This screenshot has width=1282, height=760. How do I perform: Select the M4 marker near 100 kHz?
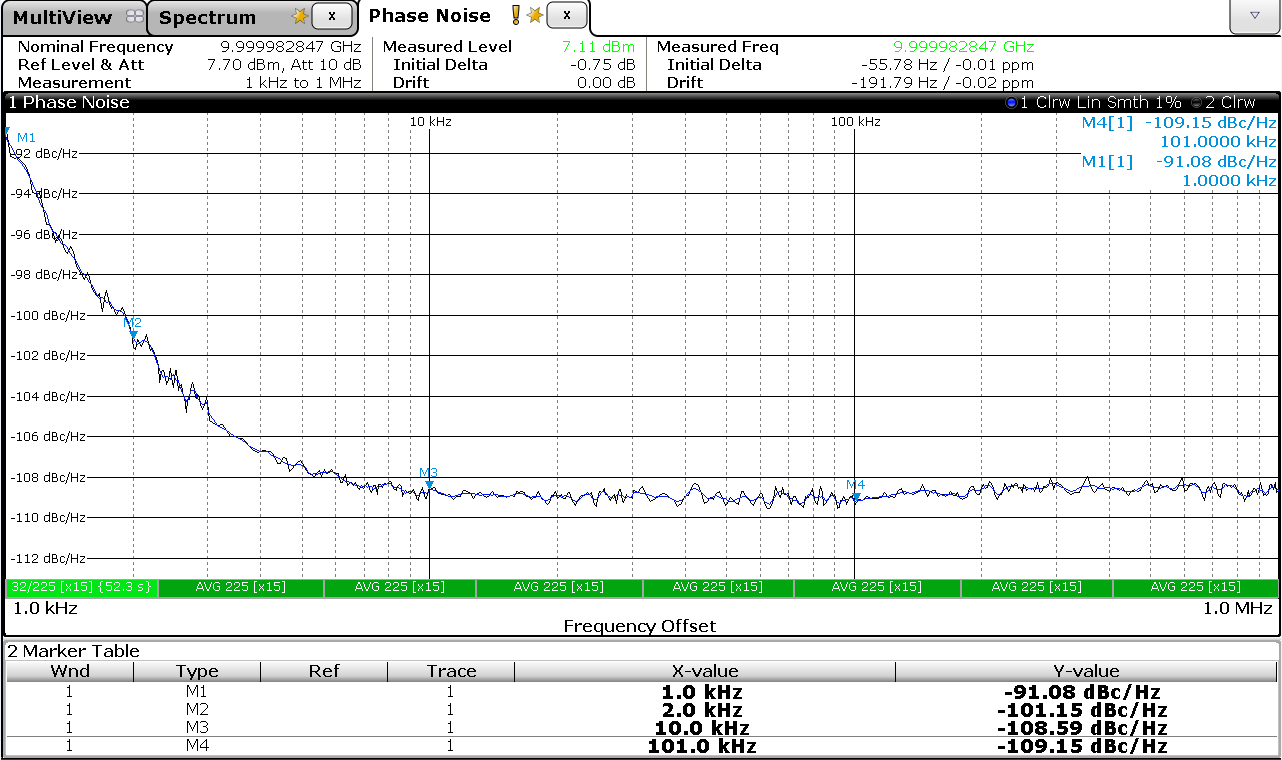tap(856, 497)
